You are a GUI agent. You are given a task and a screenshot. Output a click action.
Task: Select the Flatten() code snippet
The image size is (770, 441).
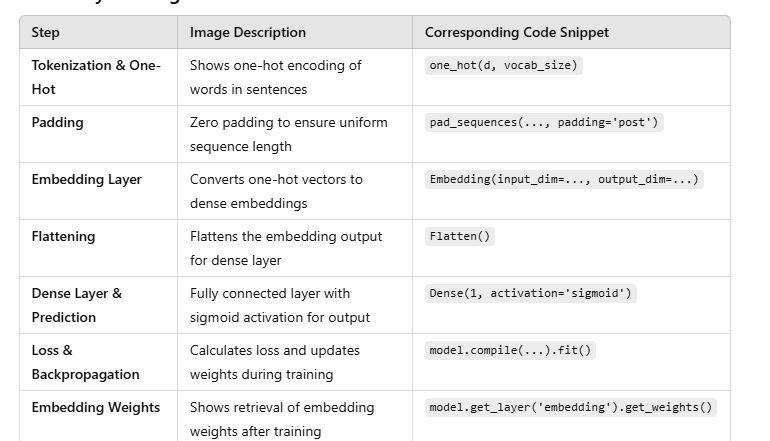(460, 236)
